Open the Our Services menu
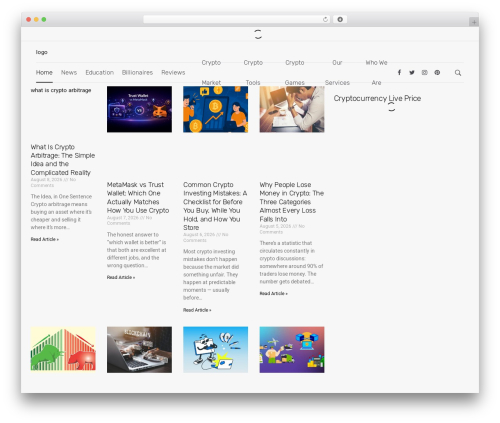Viewport: 500px width, 423px height. click(337, 72)
